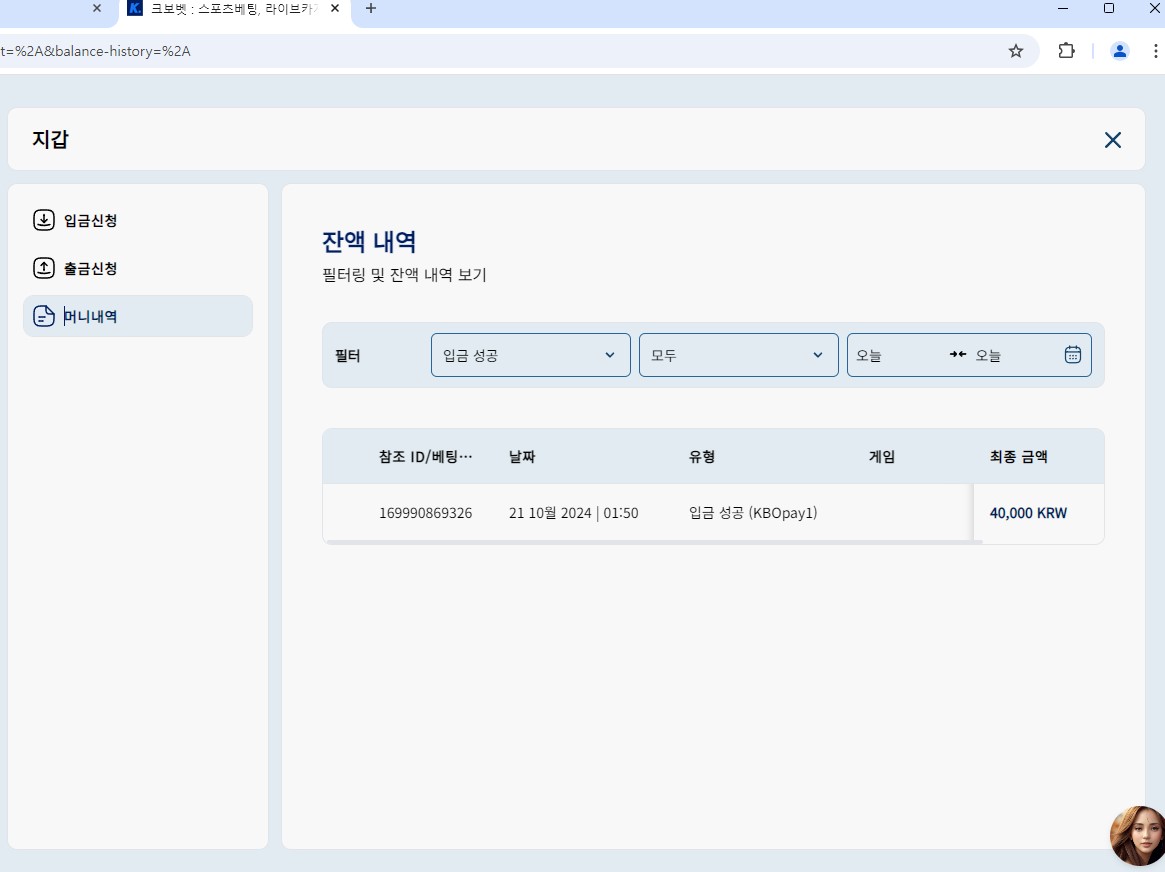Open the browser profile icon
The image size is (1165, 872).
click(1120, 51)
